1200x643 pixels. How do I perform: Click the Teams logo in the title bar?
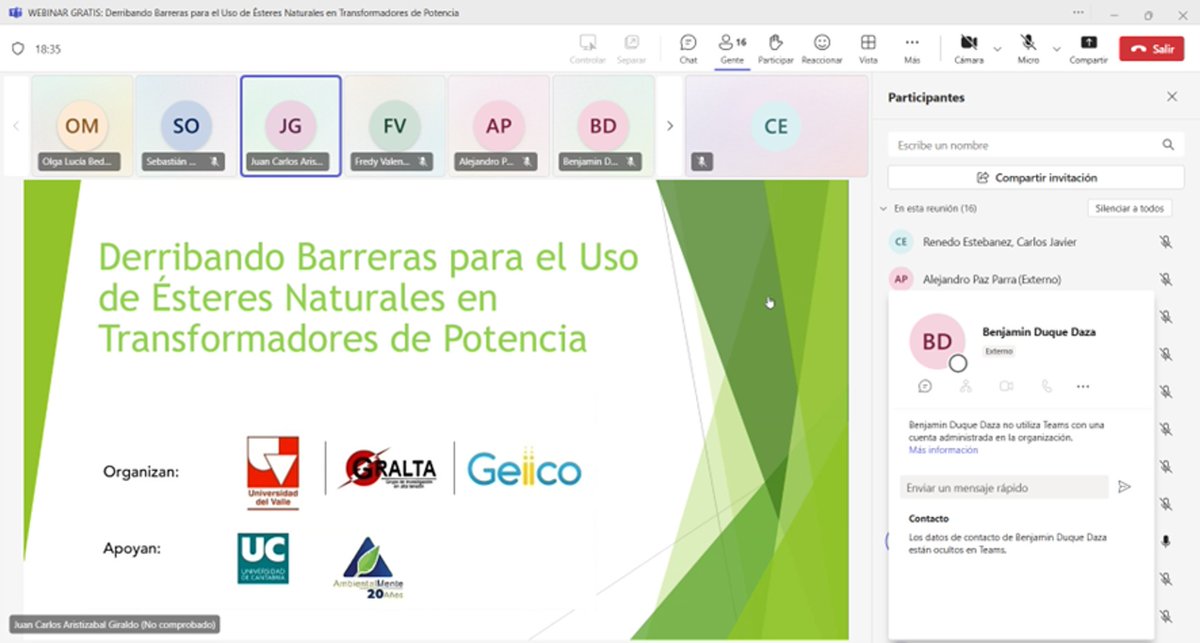13,13
